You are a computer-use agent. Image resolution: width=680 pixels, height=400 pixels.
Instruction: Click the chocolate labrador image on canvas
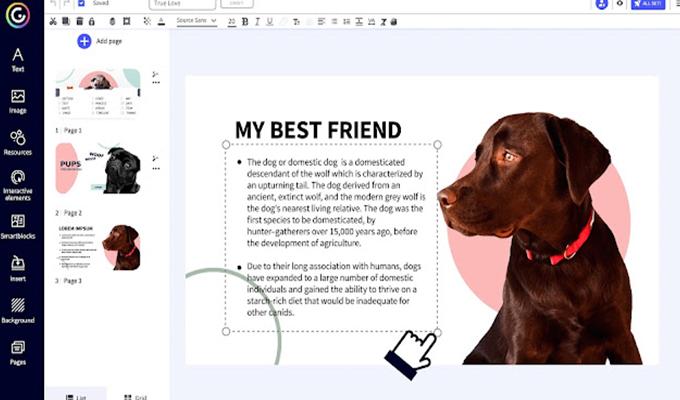point(542,239)
